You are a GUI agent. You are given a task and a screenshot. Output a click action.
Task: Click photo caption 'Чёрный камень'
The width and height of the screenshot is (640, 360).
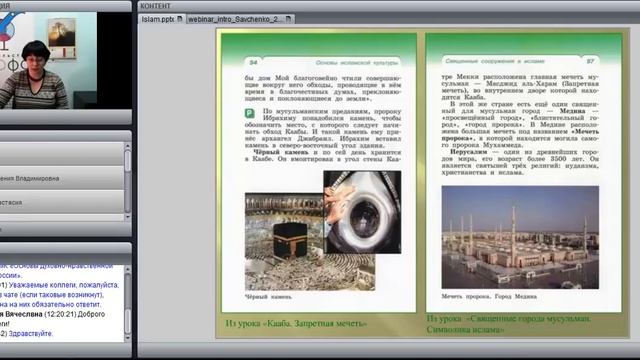pos(268,297)
